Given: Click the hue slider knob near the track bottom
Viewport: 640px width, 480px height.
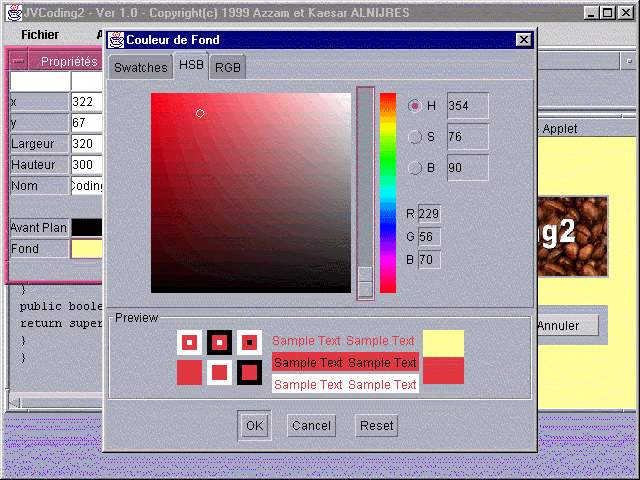Looking at the screenshot, I should (365, 282).
